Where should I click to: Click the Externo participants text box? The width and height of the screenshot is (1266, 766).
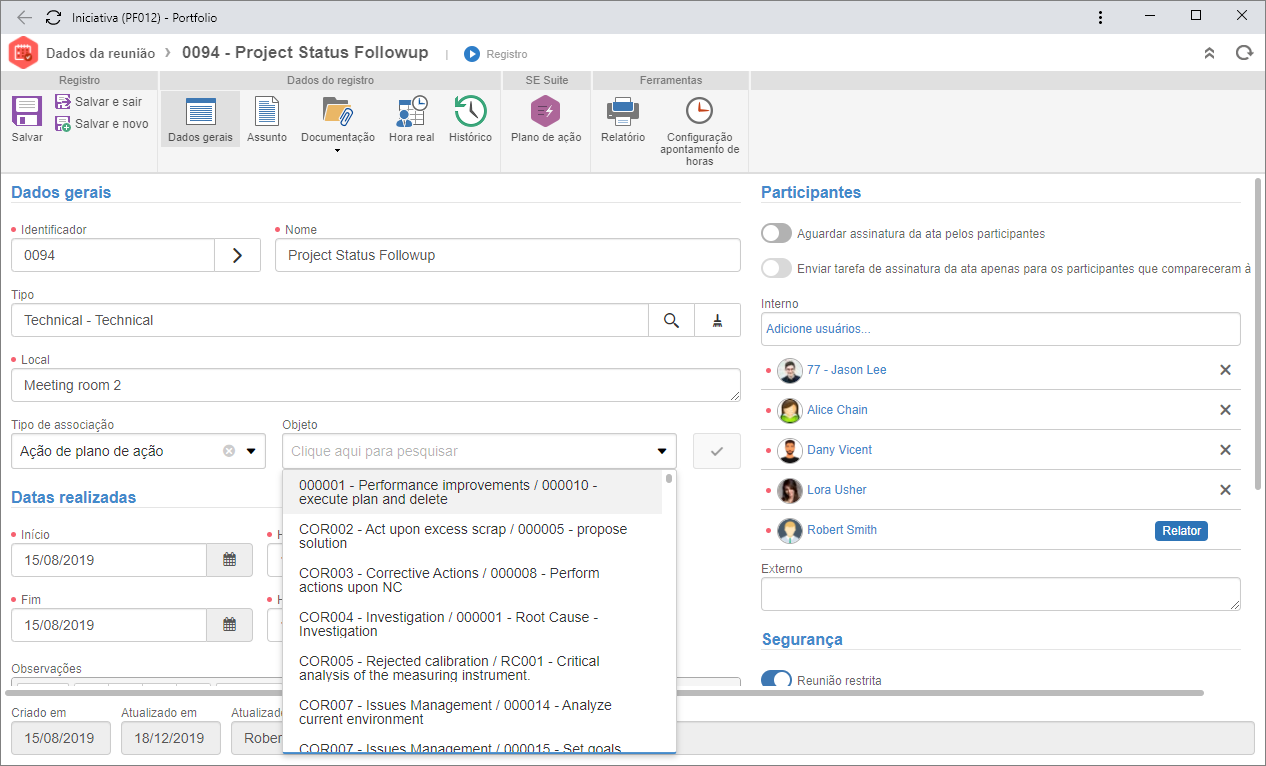pyautogui.click(x=1000, y=594)
